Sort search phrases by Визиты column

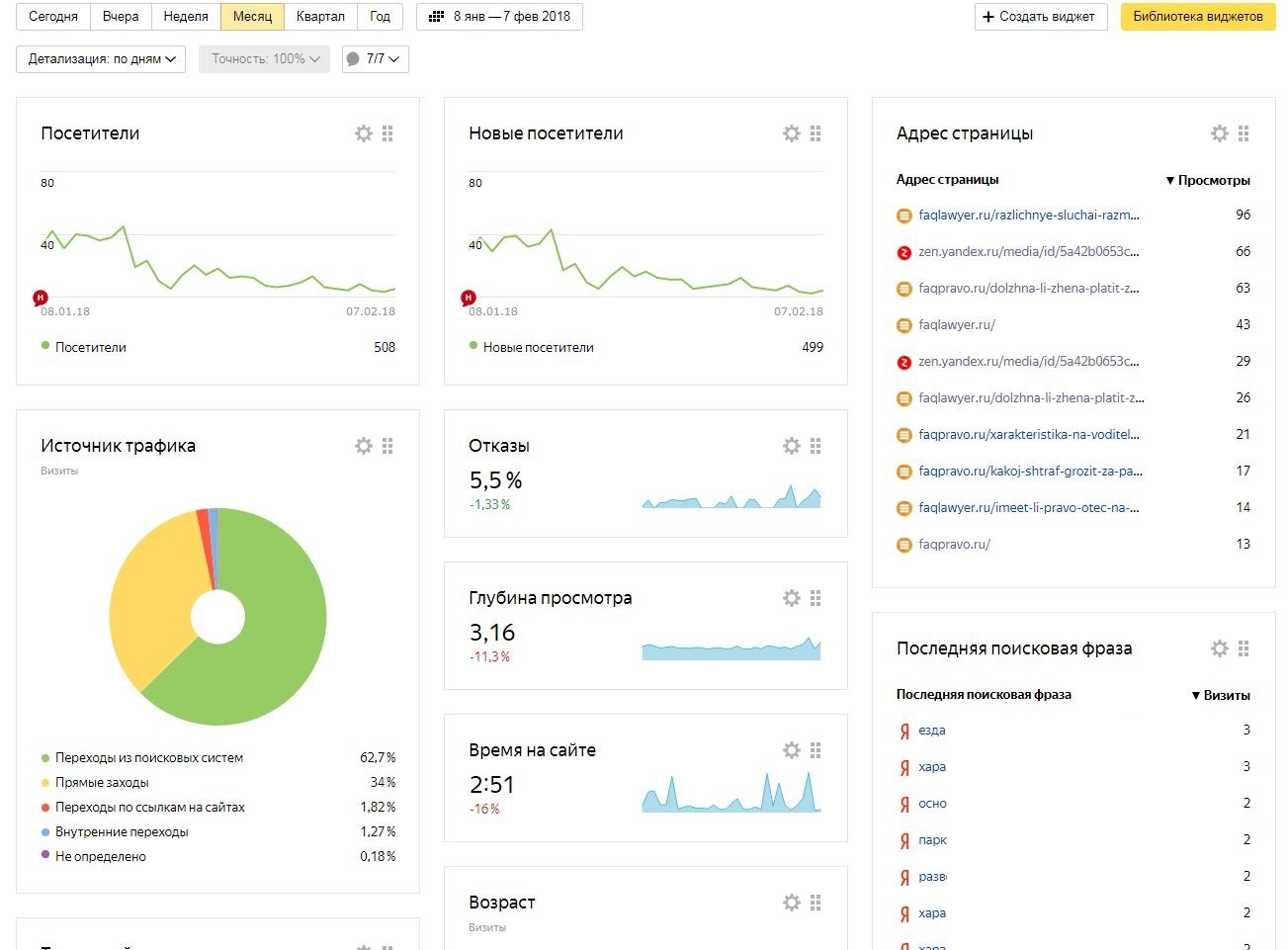click(x=1221, y=695)
